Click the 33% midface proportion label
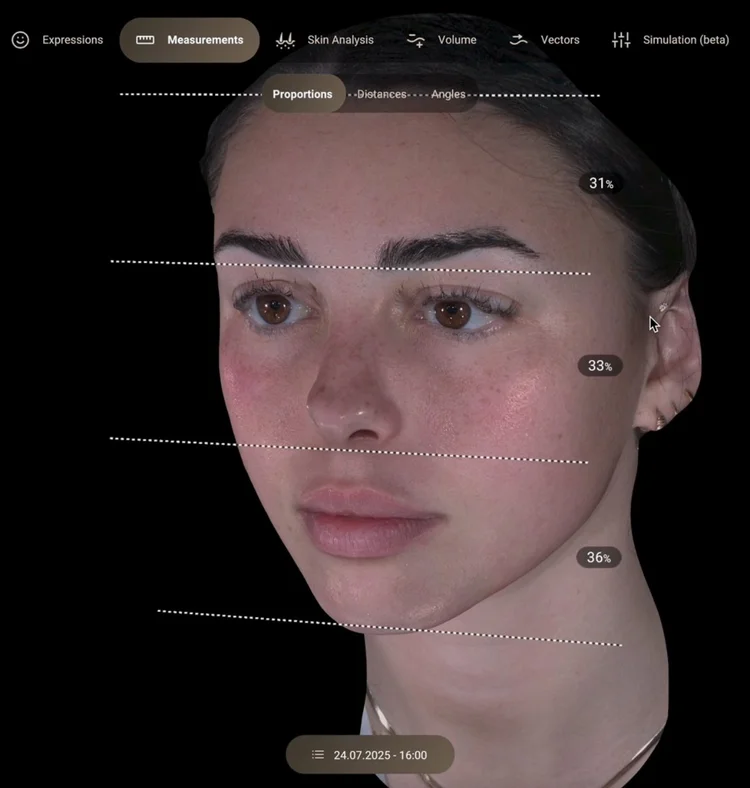The width and height of the screenshot is (750, 788). [600, 365]
